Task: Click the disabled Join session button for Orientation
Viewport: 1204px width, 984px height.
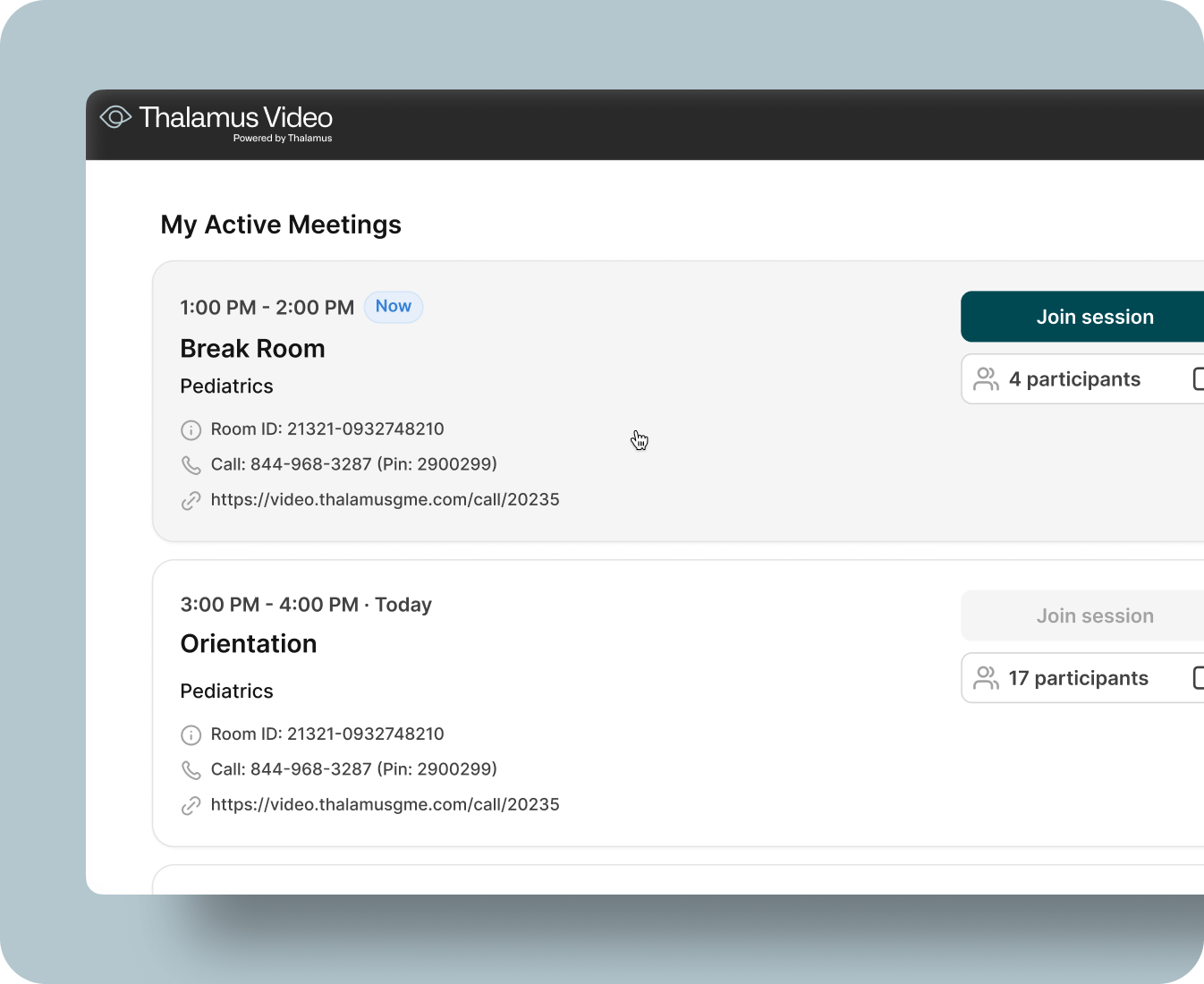Action: [1094, 615]
